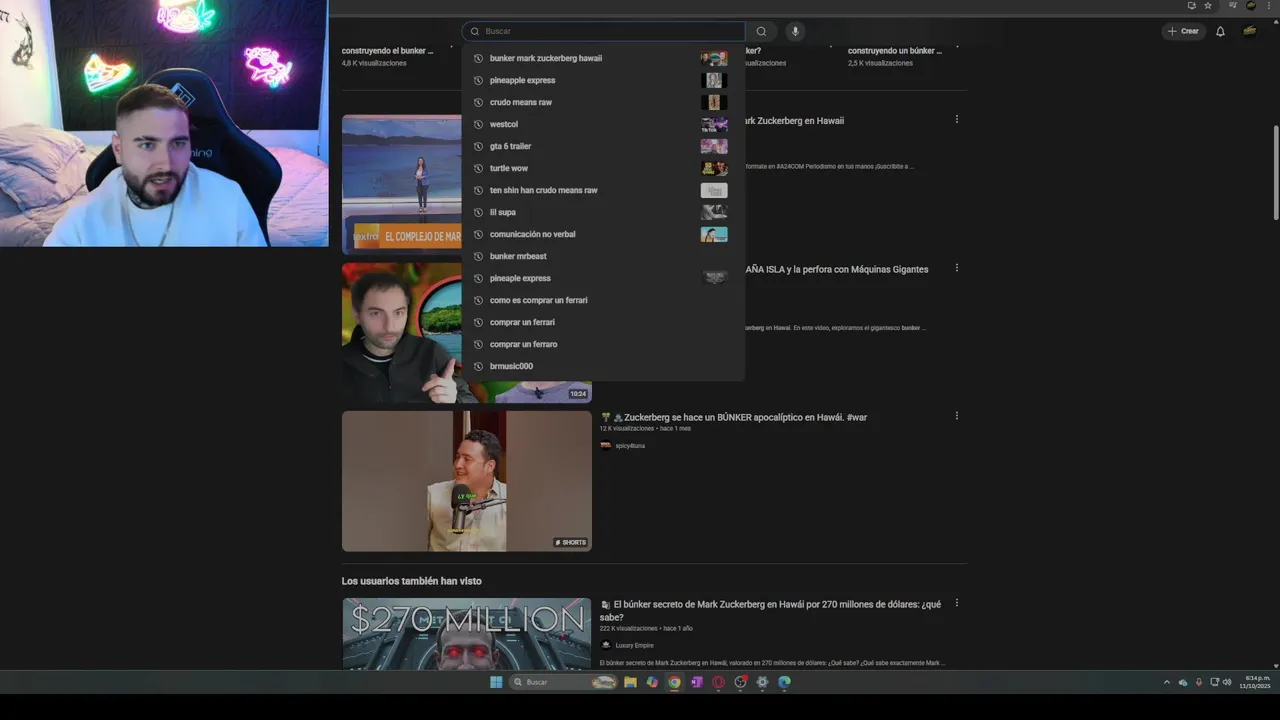Click history clock icon beside 'brmusic000'
Viewport: 1280px width, 720px height.
pos(478,366)
